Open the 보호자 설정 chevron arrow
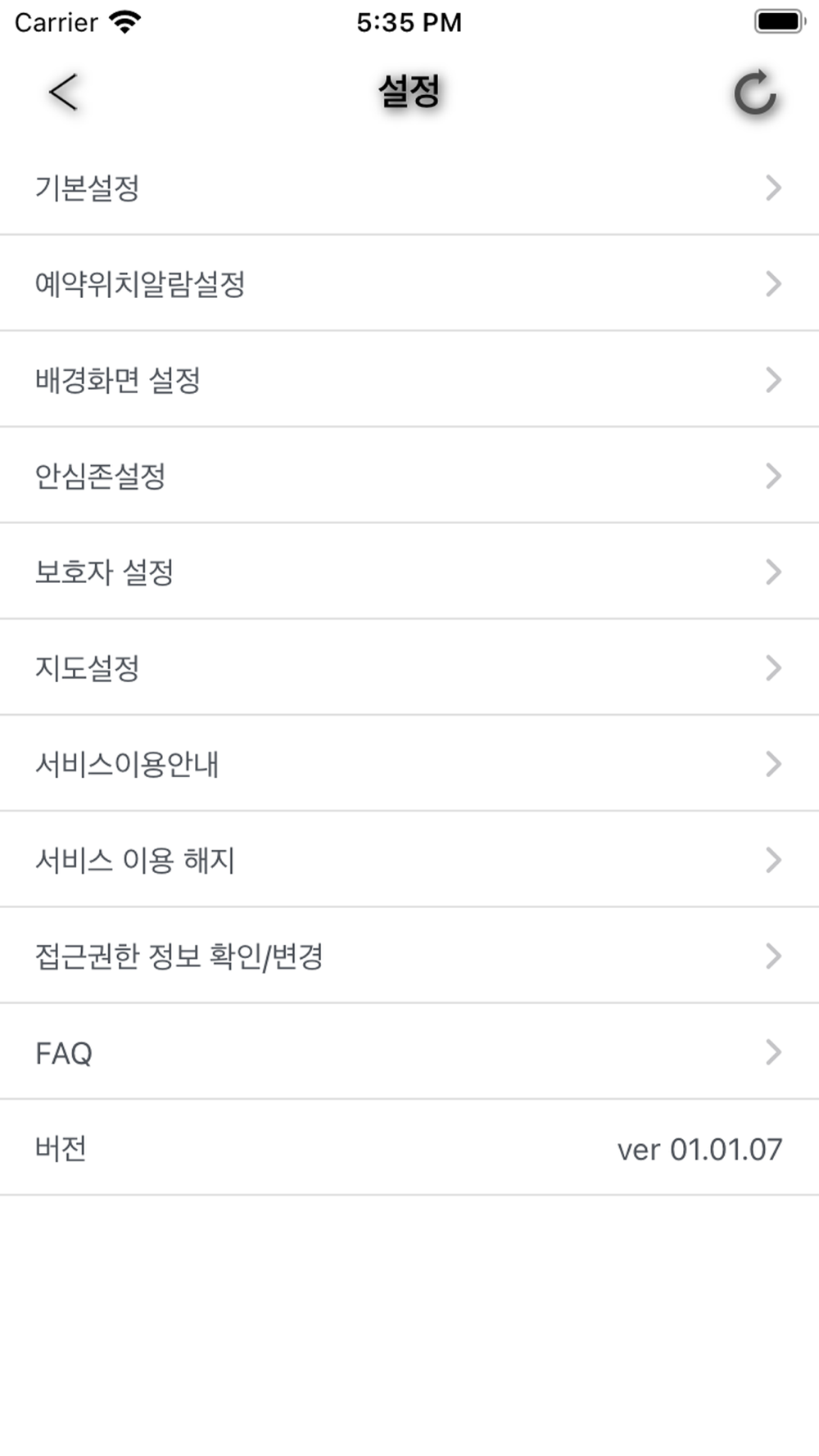819x1456 pixels. point(773,572)
